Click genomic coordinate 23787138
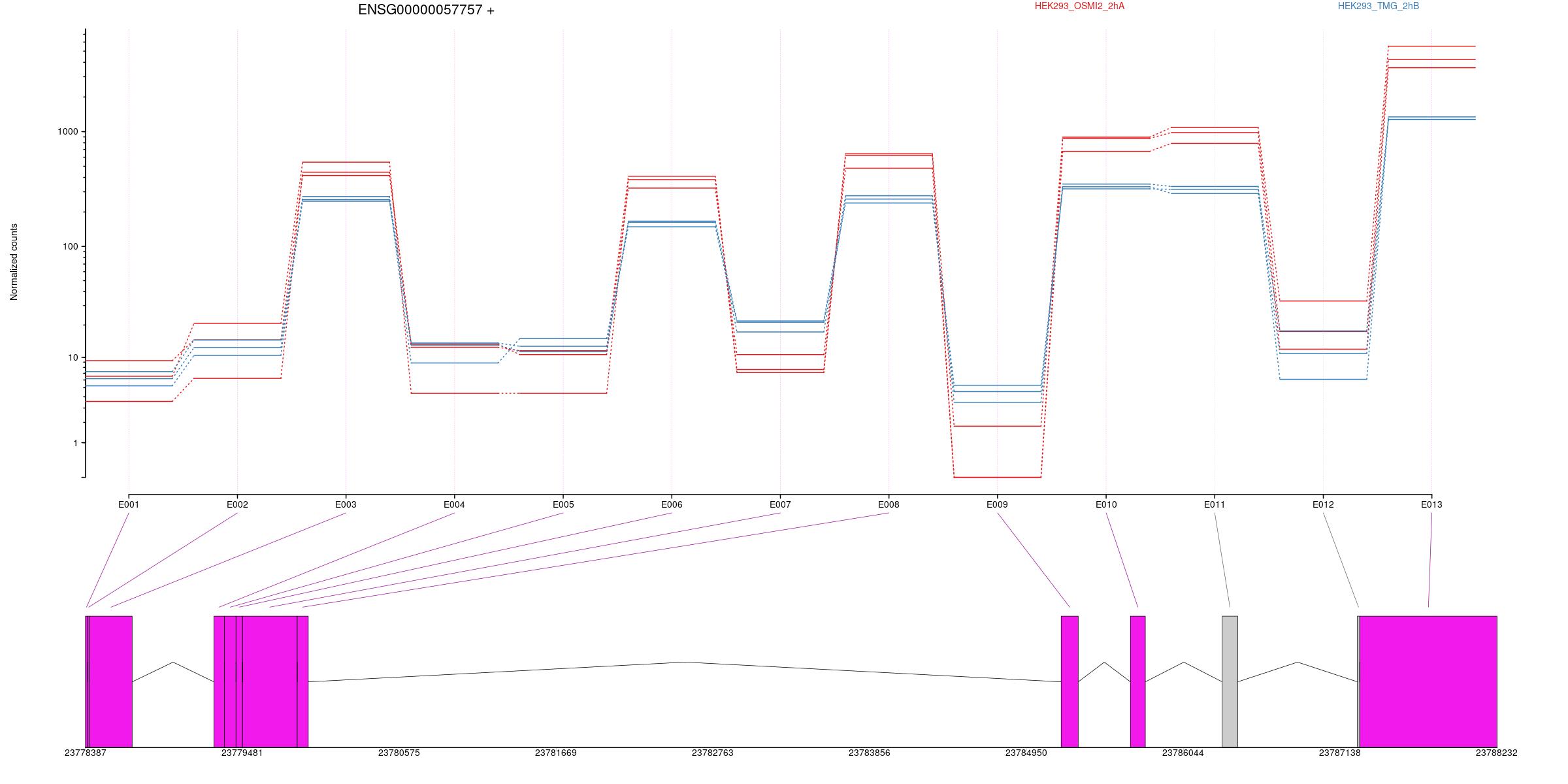 [x=1340, y=753]
